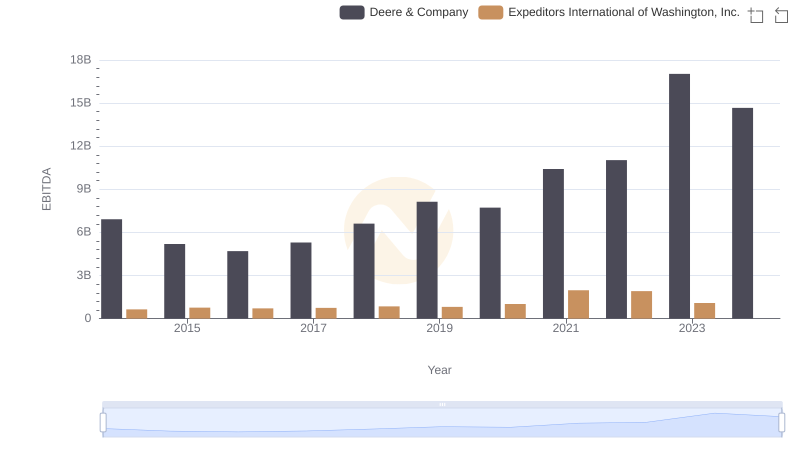Toggle Expeditors series via its tan legend swatch

(491, 13)
